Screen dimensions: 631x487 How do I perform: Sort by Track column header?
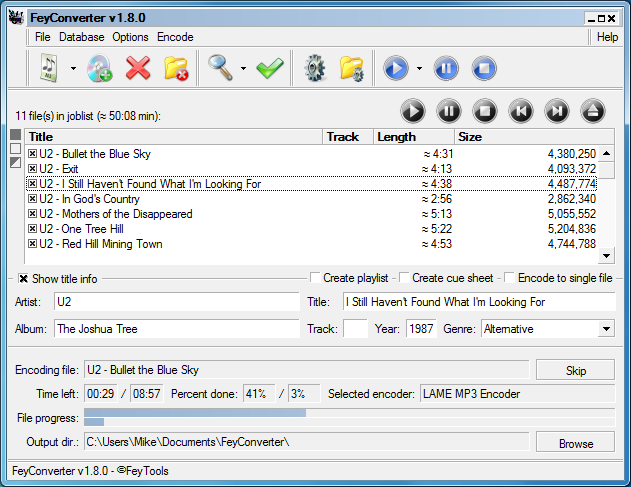348,137
